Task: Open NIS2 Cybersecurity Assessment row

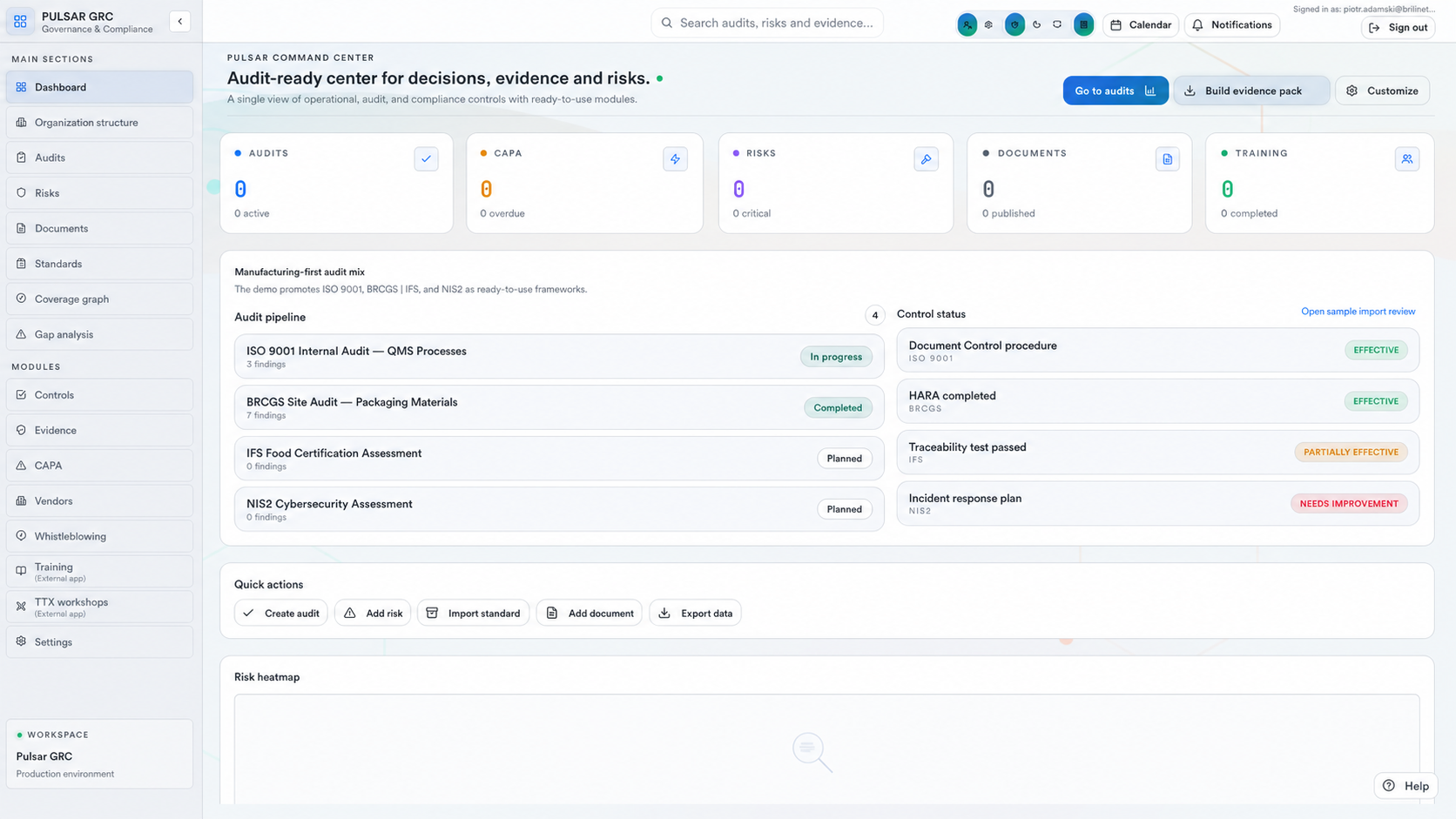Action: [559, 509]
